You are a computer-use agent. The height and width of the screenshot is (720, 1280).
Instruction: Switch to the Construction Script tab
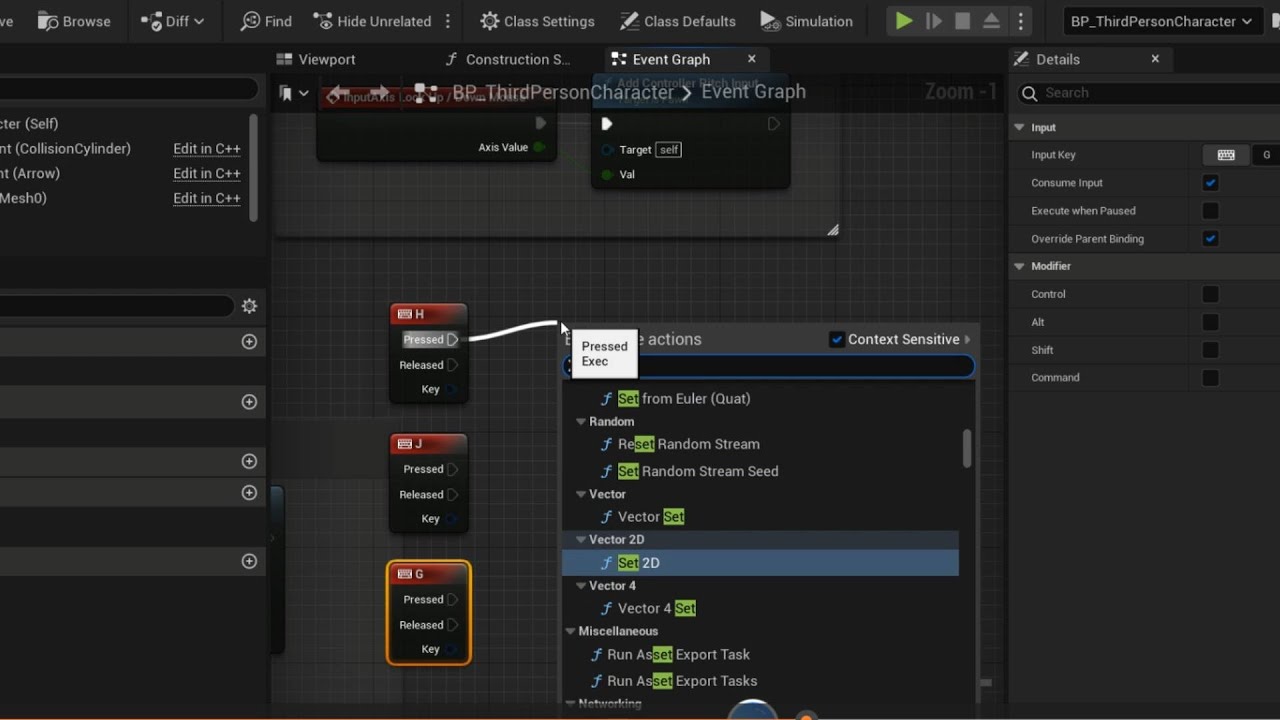point(508,59)
